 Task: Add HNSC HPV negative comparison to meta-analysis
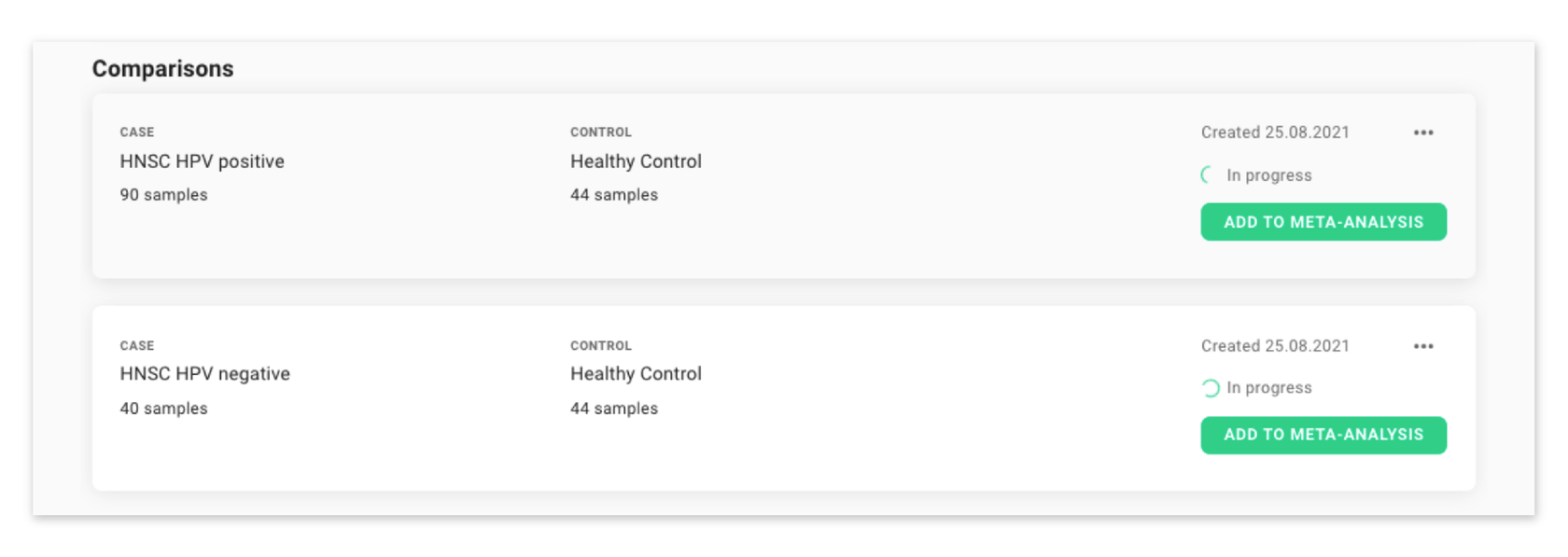[1323, 435]
